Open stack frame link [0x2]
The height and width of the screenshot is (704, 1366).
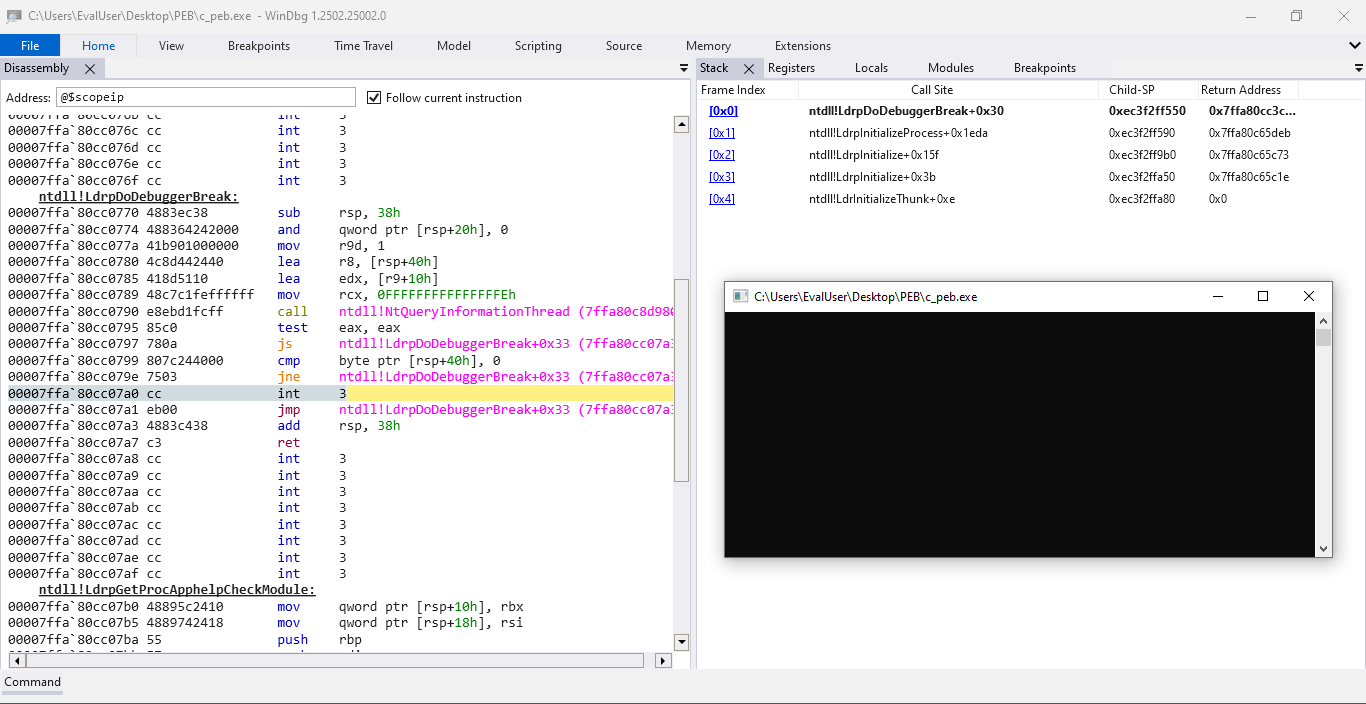pyautogui.click(x=722, y=155)
